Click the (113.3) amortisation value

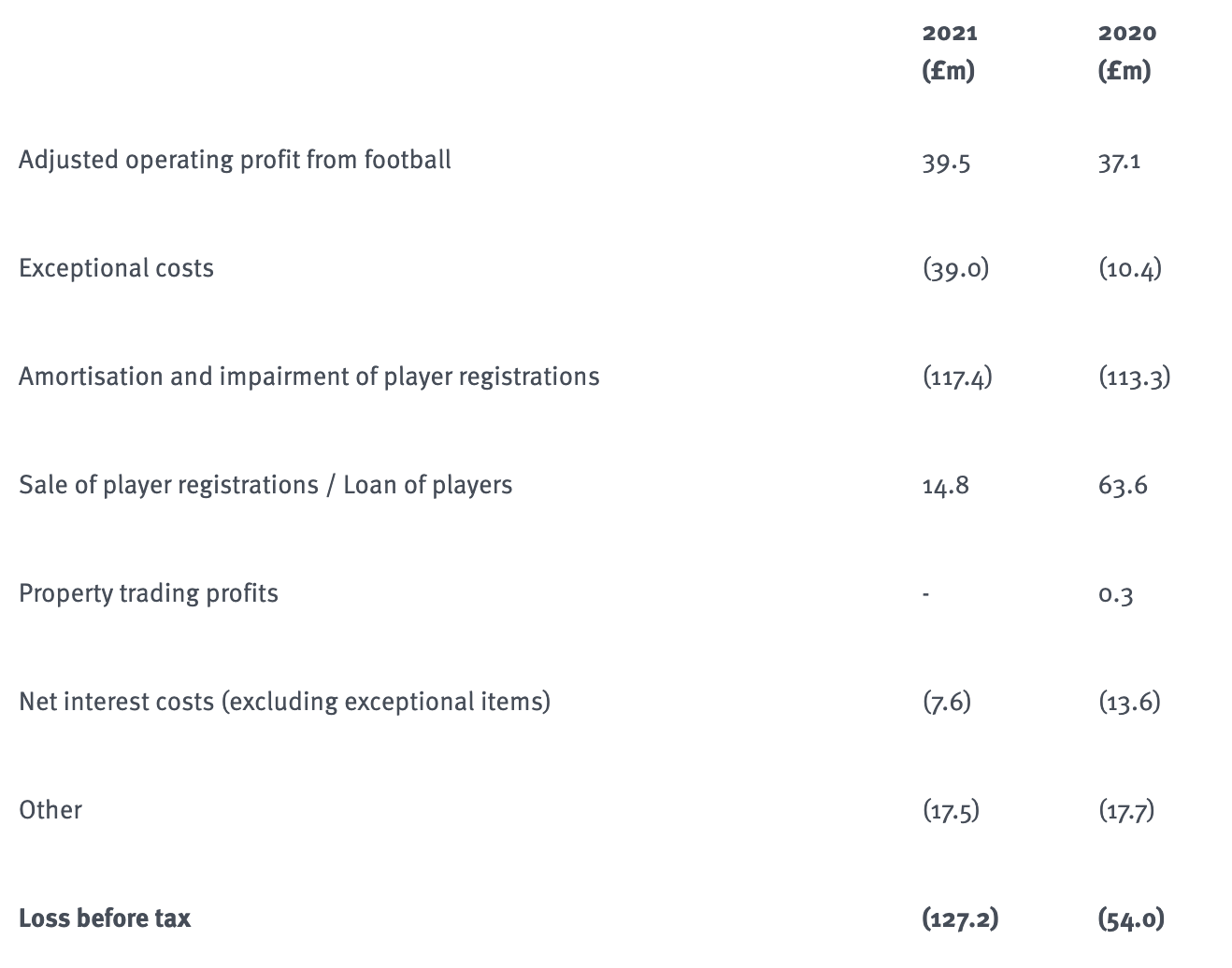click(x=1134, y=377)
